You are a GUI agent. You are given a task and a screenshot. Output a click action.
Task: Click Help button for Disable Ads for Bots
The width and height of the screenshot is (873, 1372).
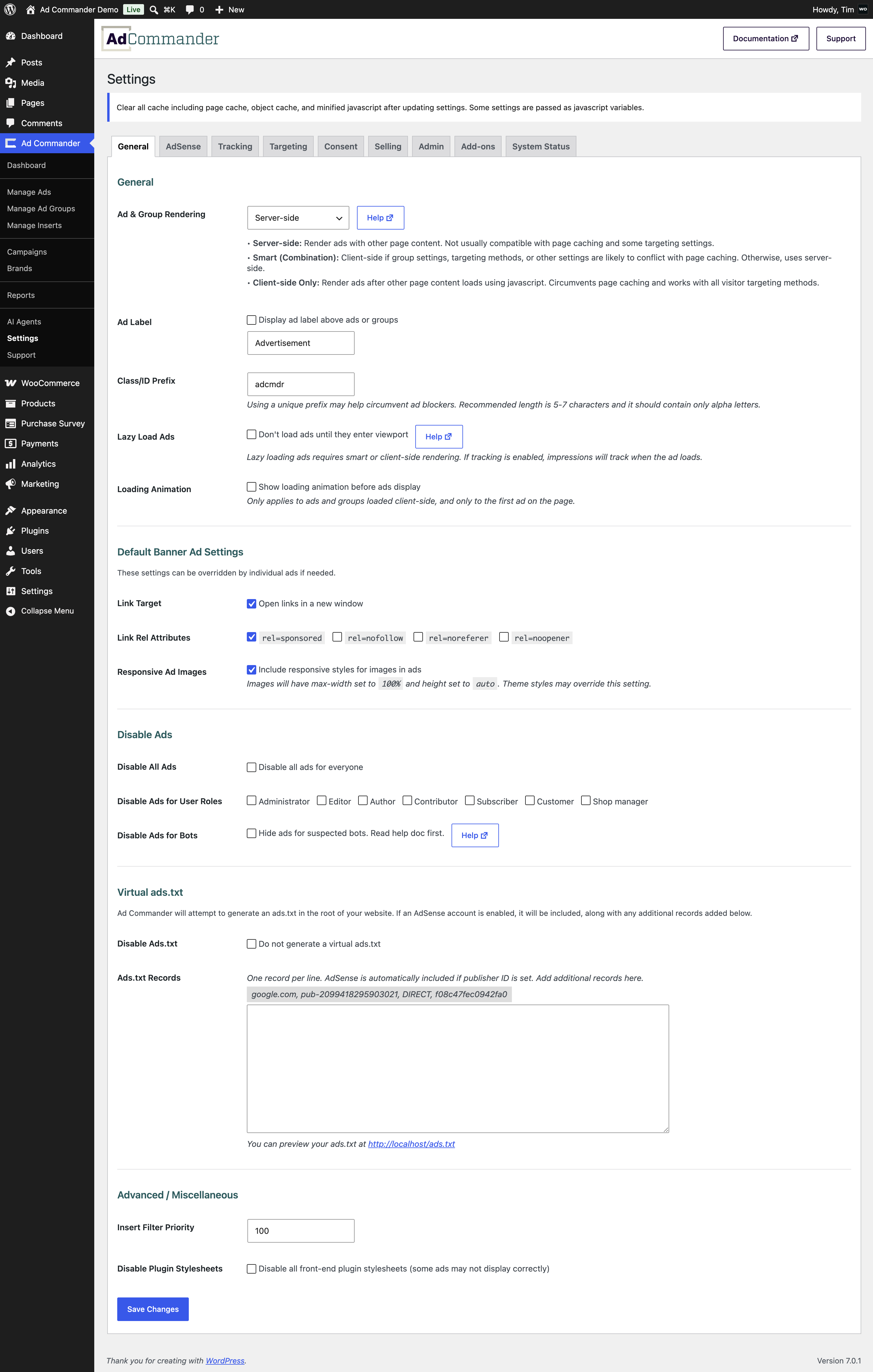tap(475, 835)
